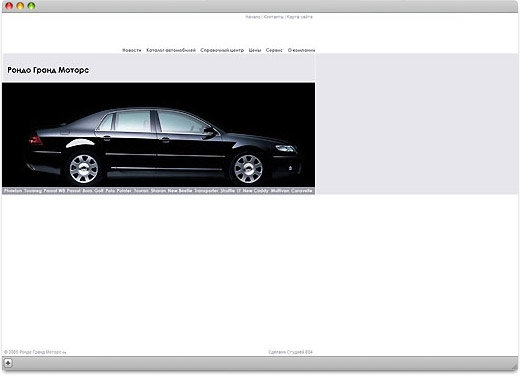Viewport: 520px width, 376px height.
Task: Click the Начало link at top
Action: pos(253,17)
